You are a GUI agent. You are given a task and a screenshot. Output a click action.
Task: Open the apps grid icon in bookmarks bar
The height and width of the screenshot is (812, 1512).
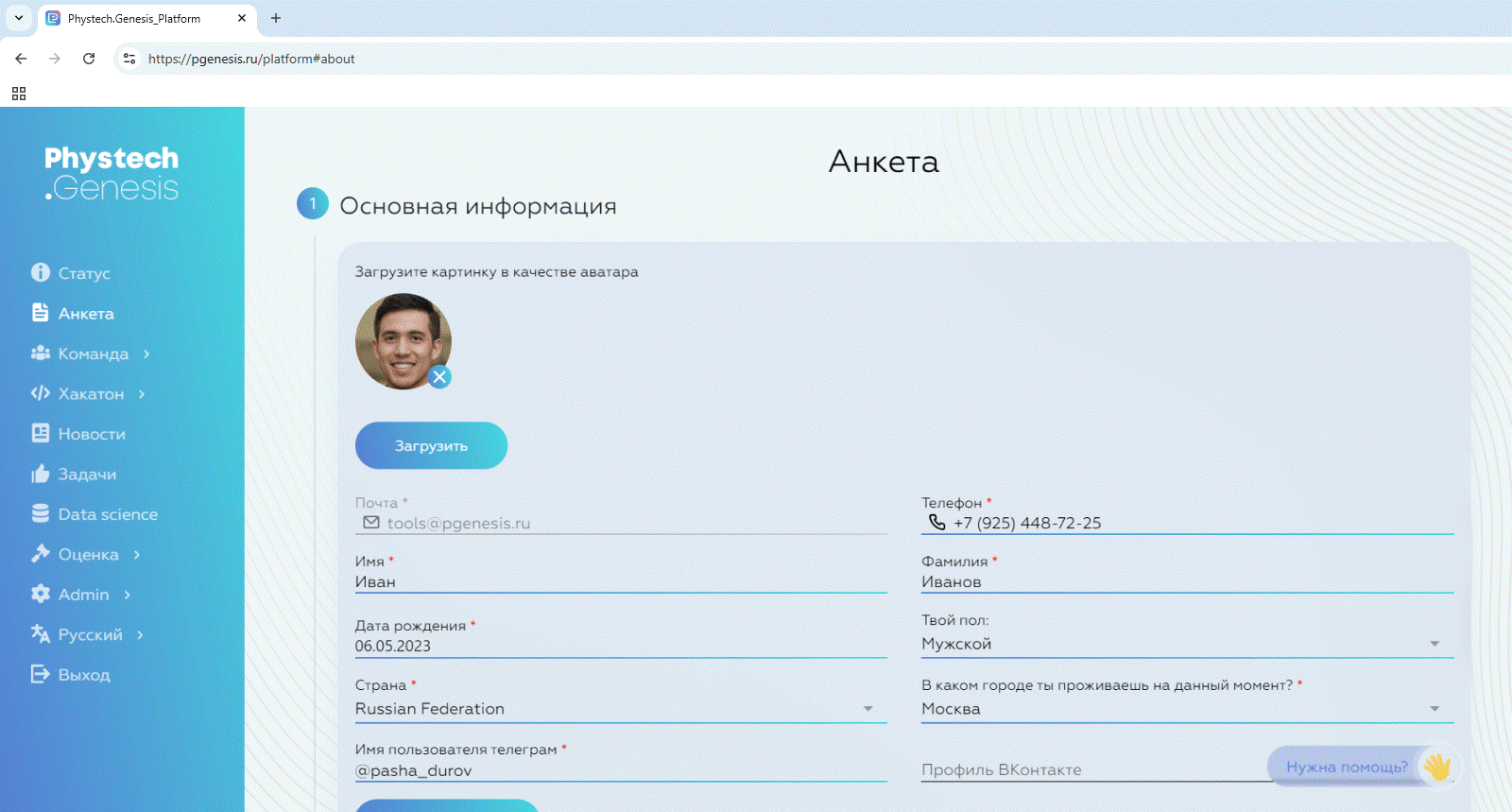[19, 94]
